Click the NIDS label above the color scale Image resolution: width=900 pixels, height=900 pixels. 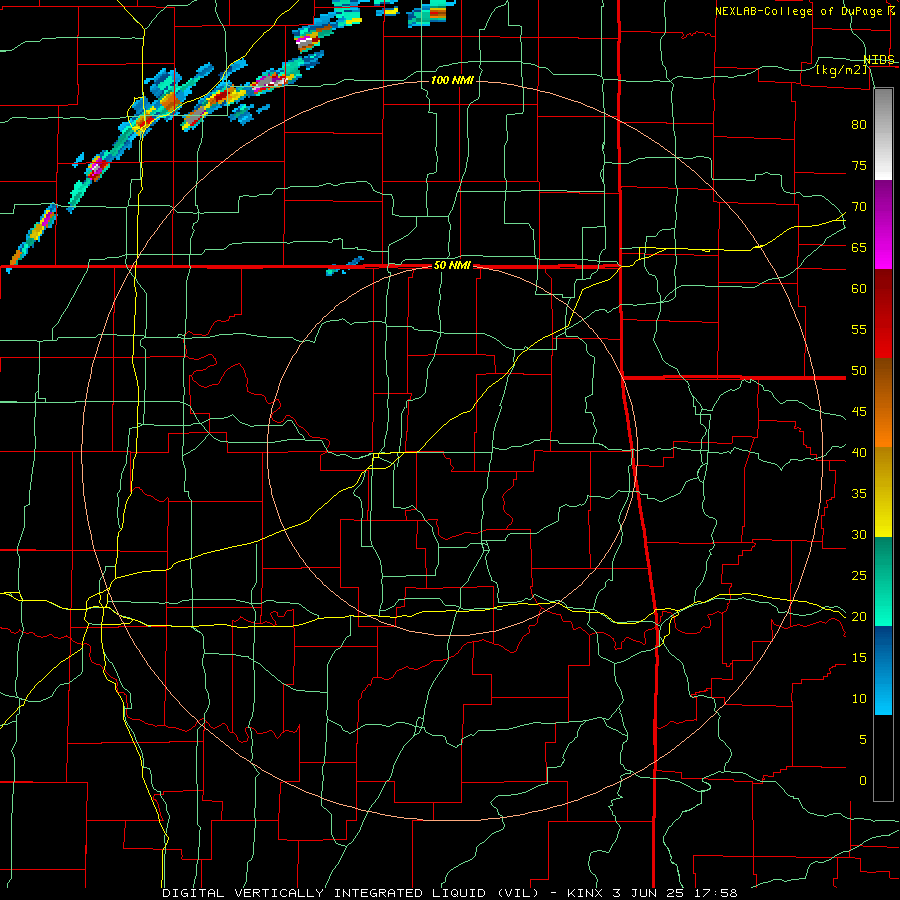point(879,60)
